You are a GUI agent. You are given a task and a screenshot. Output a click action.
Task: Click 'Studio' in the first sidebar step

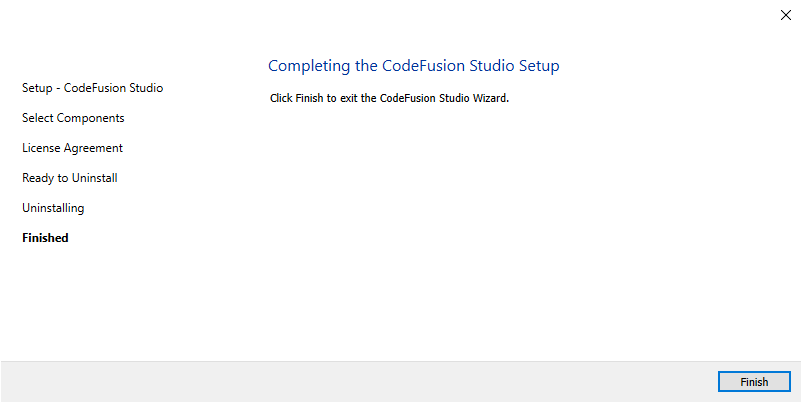[146, 88]
